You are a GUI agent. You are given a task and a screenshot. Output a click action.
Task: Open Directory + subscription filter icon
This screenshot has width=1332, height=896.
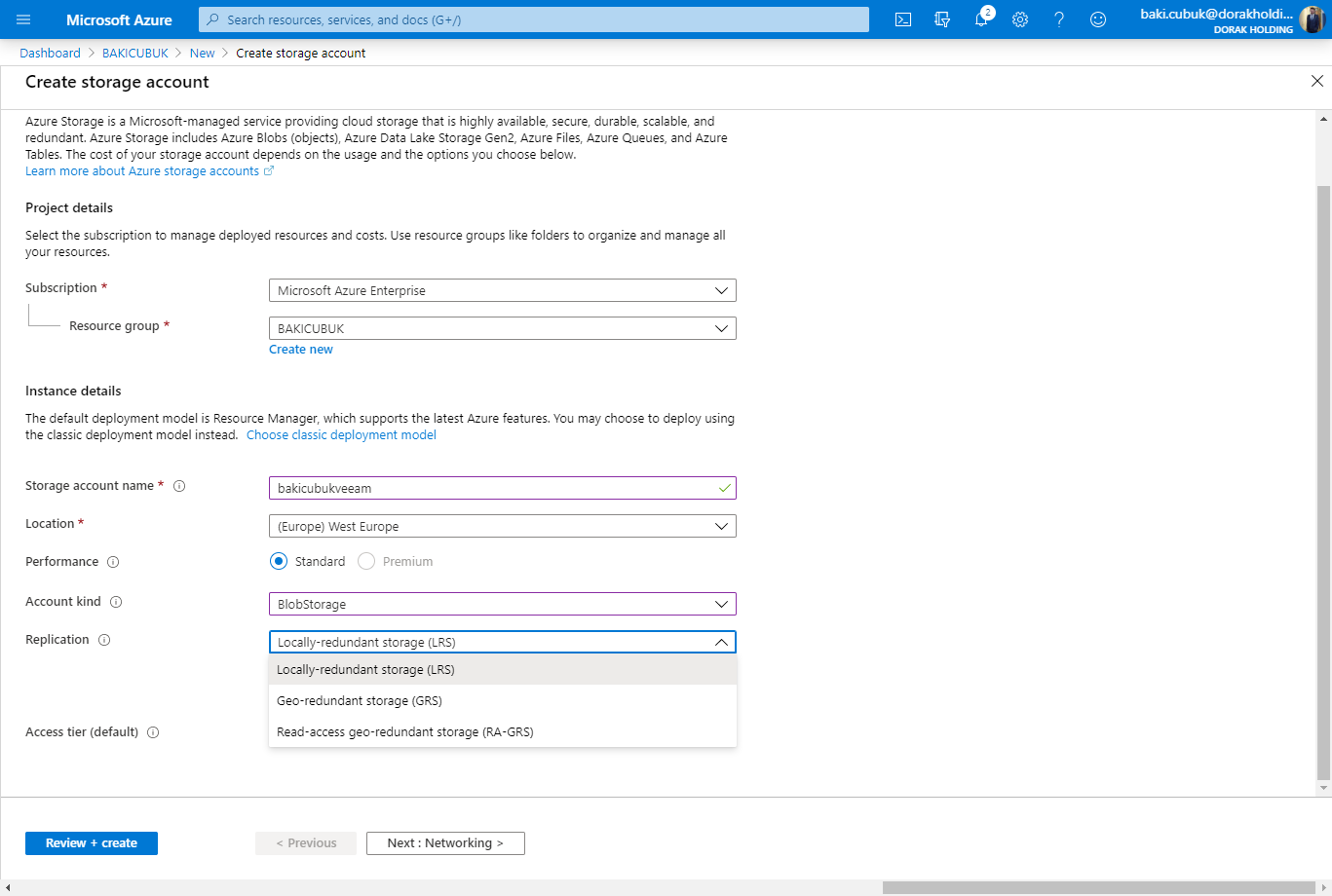coord(942,19)
